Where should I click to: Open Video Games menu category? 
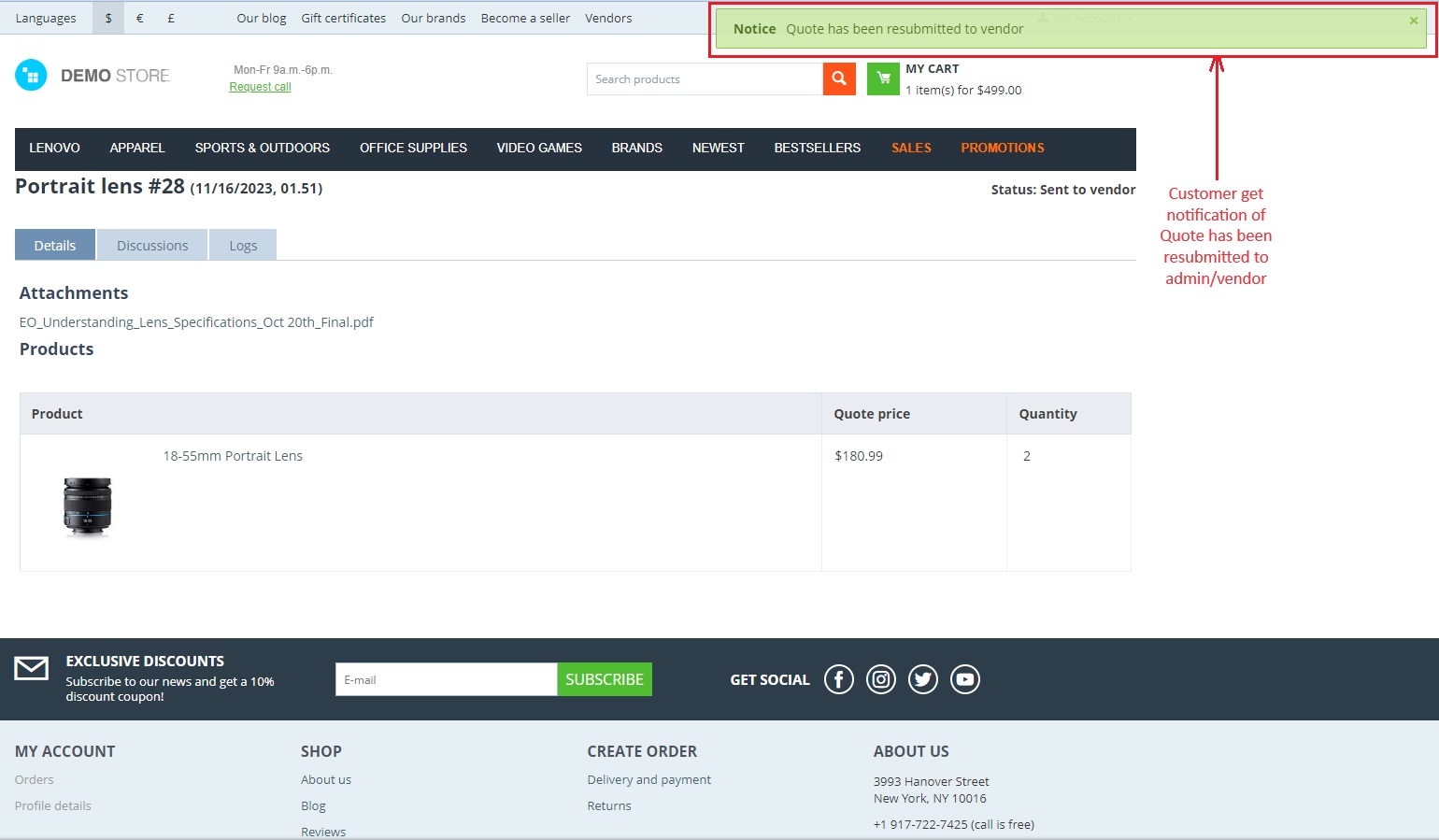(x=539, y=148)
